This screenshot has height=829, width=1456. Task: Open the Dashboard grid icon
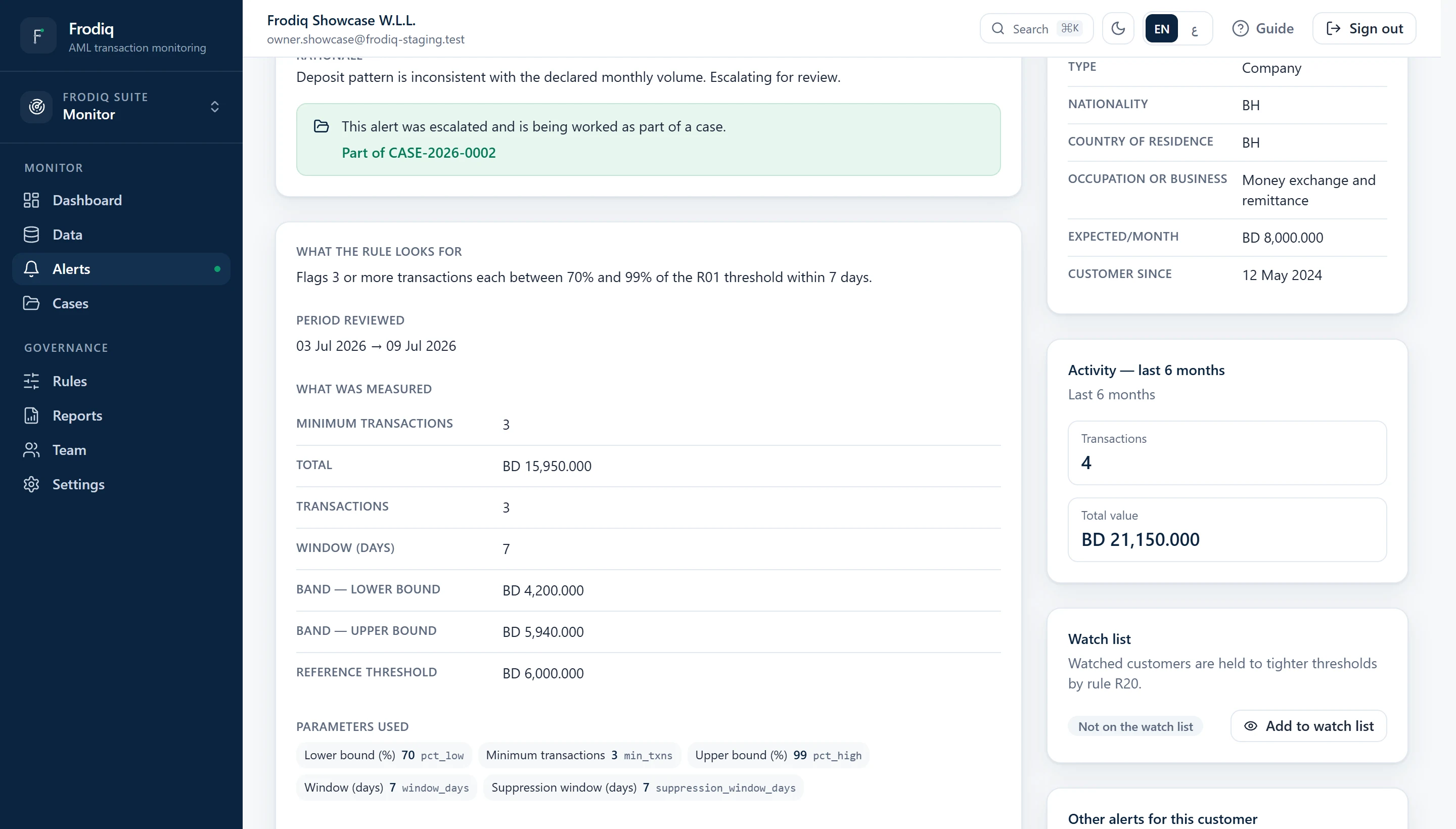31,200
